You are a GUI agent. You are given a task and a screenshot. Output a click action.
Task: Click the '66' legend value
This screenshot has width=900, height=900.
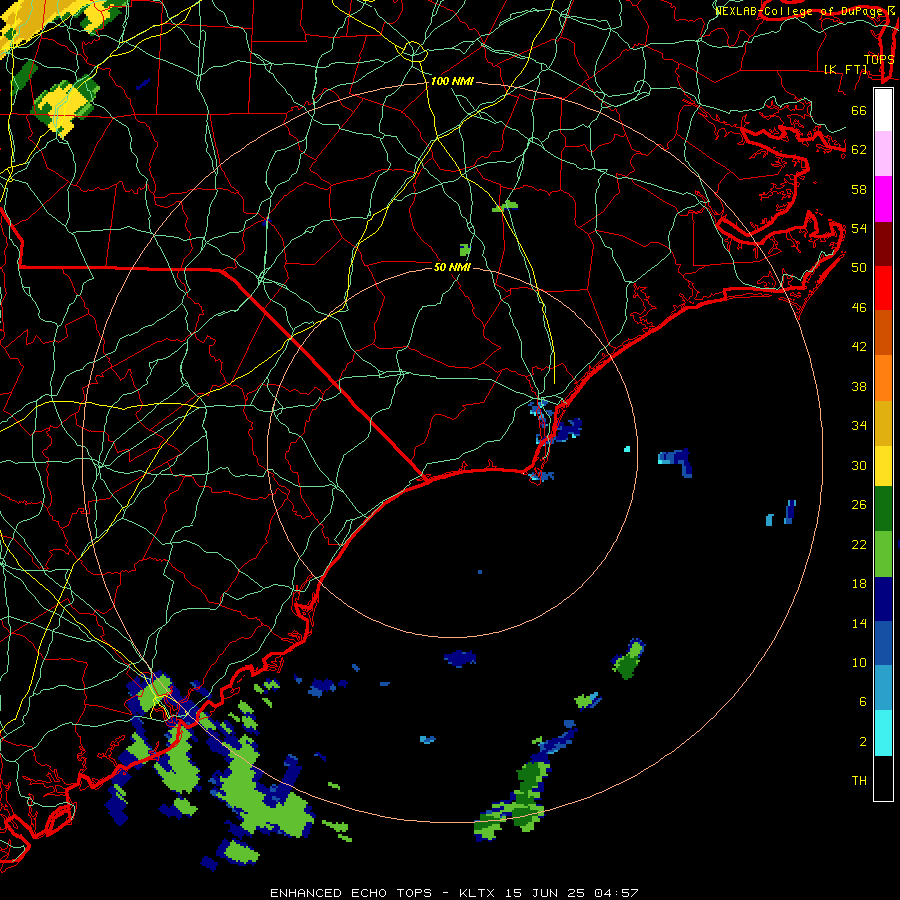click(859, 110)
